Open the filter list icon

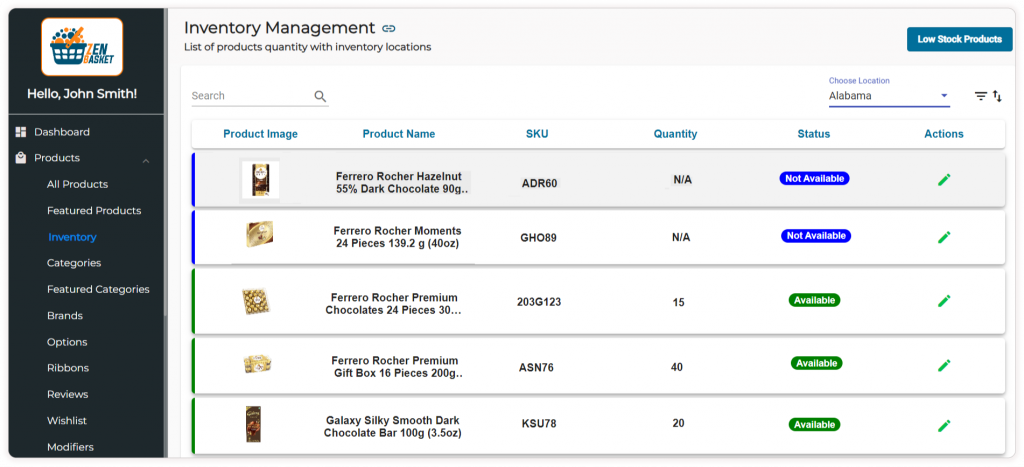coord(980,96)
